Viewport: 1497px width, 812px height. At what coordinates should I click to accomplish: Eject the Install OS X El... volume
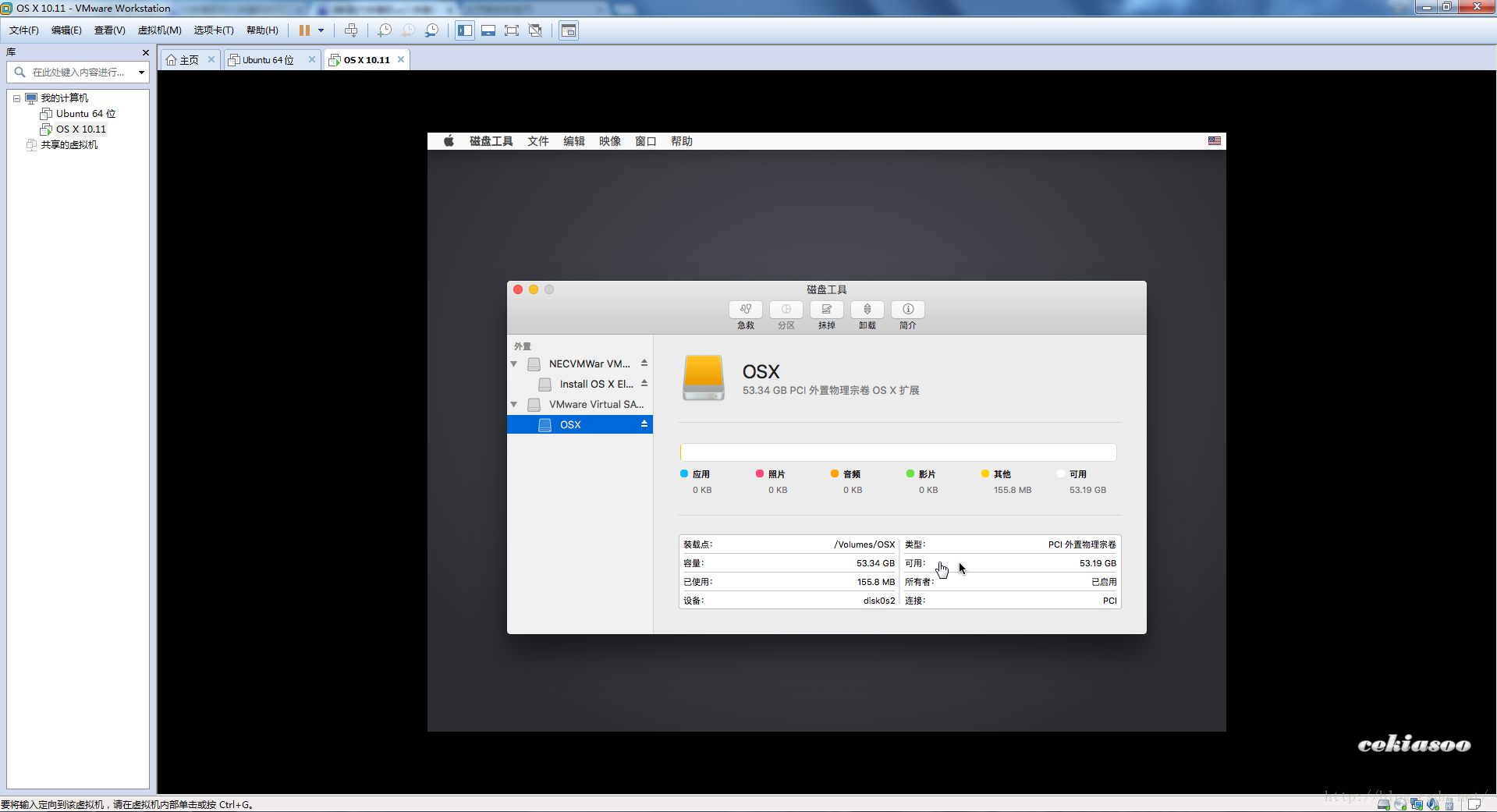pos(644,384)
